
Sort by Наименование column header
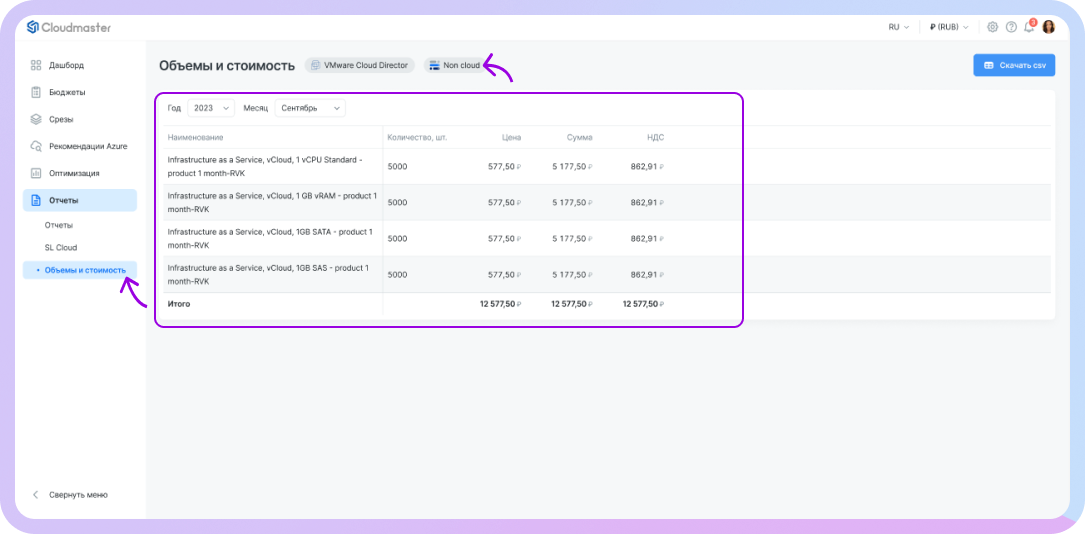point(195,137)
